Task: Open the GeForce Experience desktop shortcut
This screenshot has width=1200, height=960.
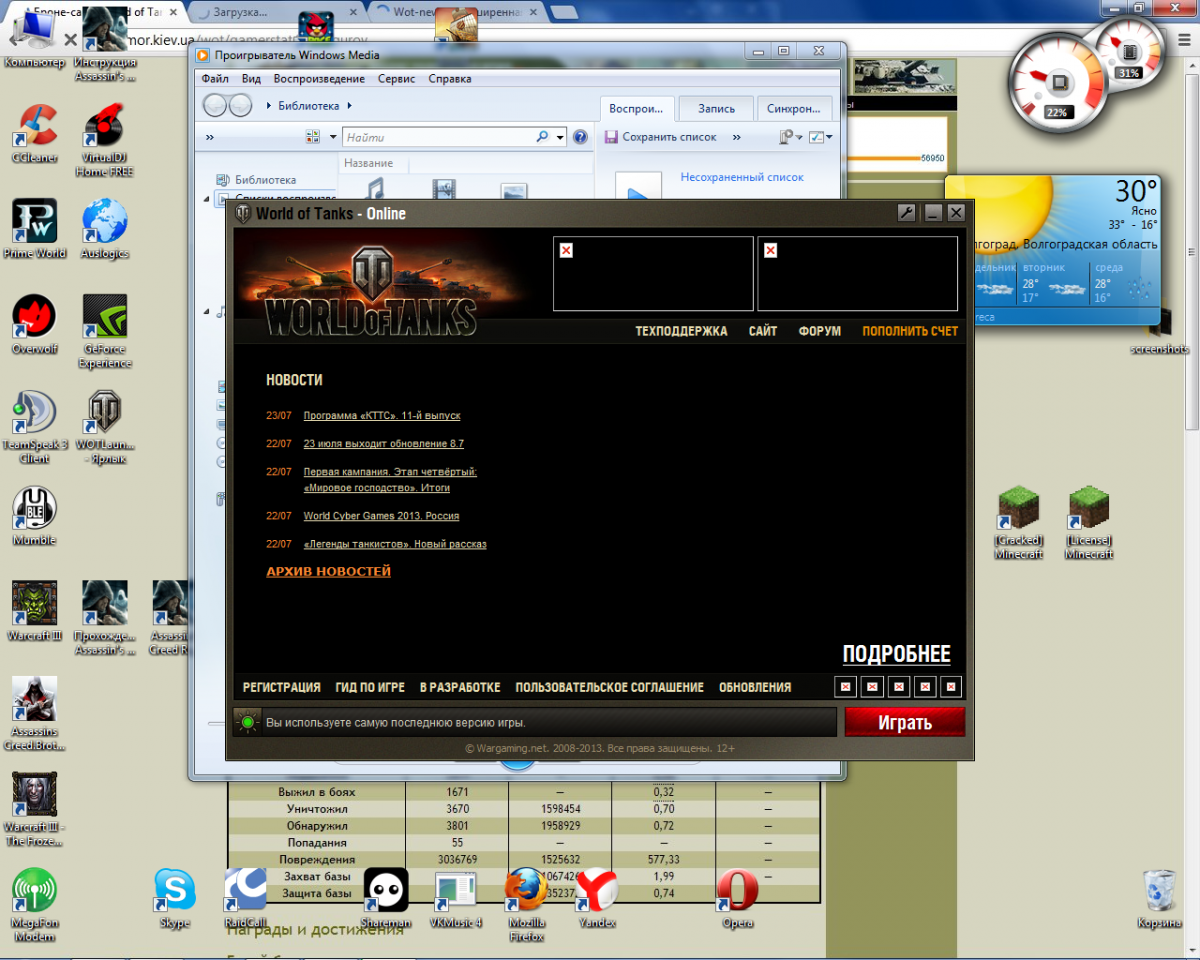Action: (x=105, y=330)
